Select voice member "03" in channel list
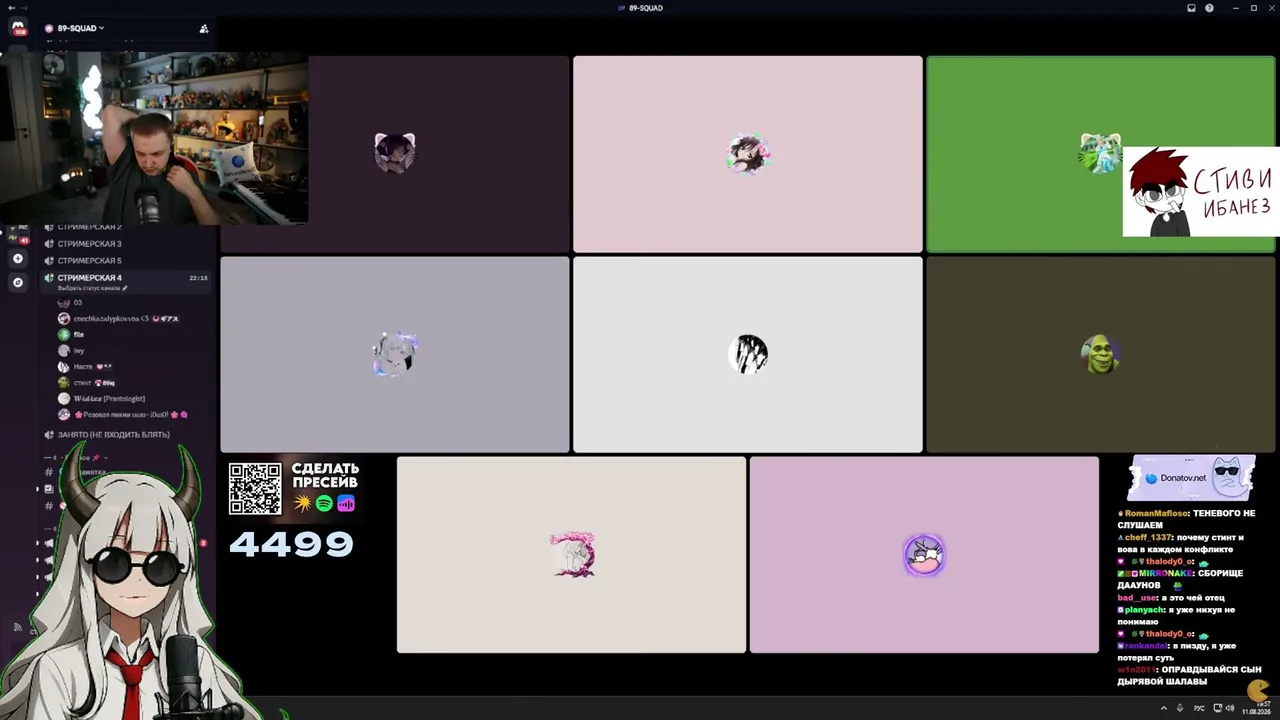The image size is (1280, 720). click(77, 302)
